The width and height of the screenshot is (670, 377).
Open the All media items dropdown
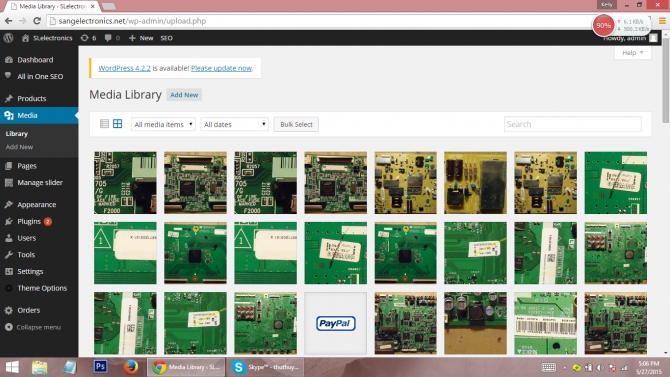tap(163, 124)
